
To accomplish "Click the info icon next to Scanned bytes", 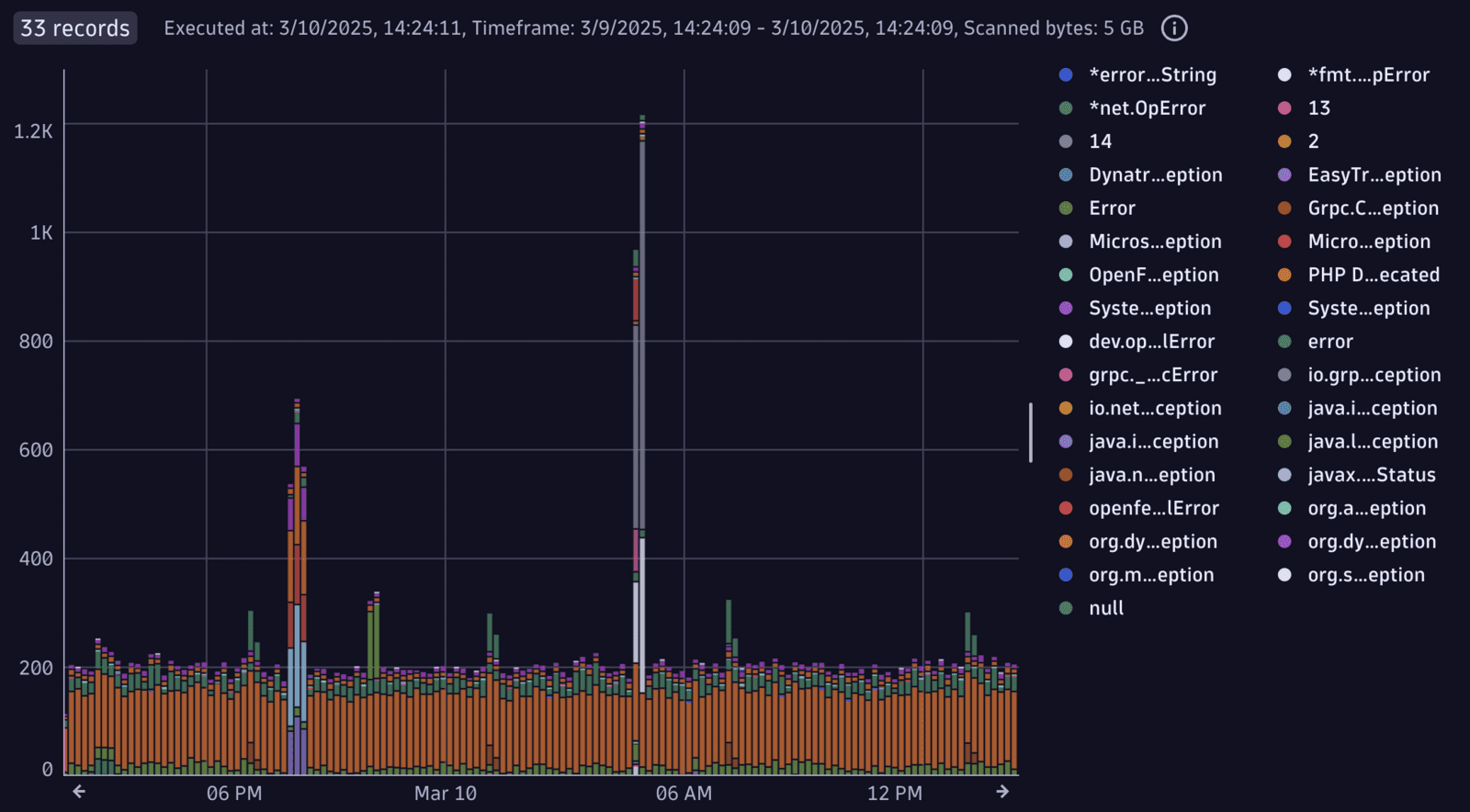I will click(1174, 28).
